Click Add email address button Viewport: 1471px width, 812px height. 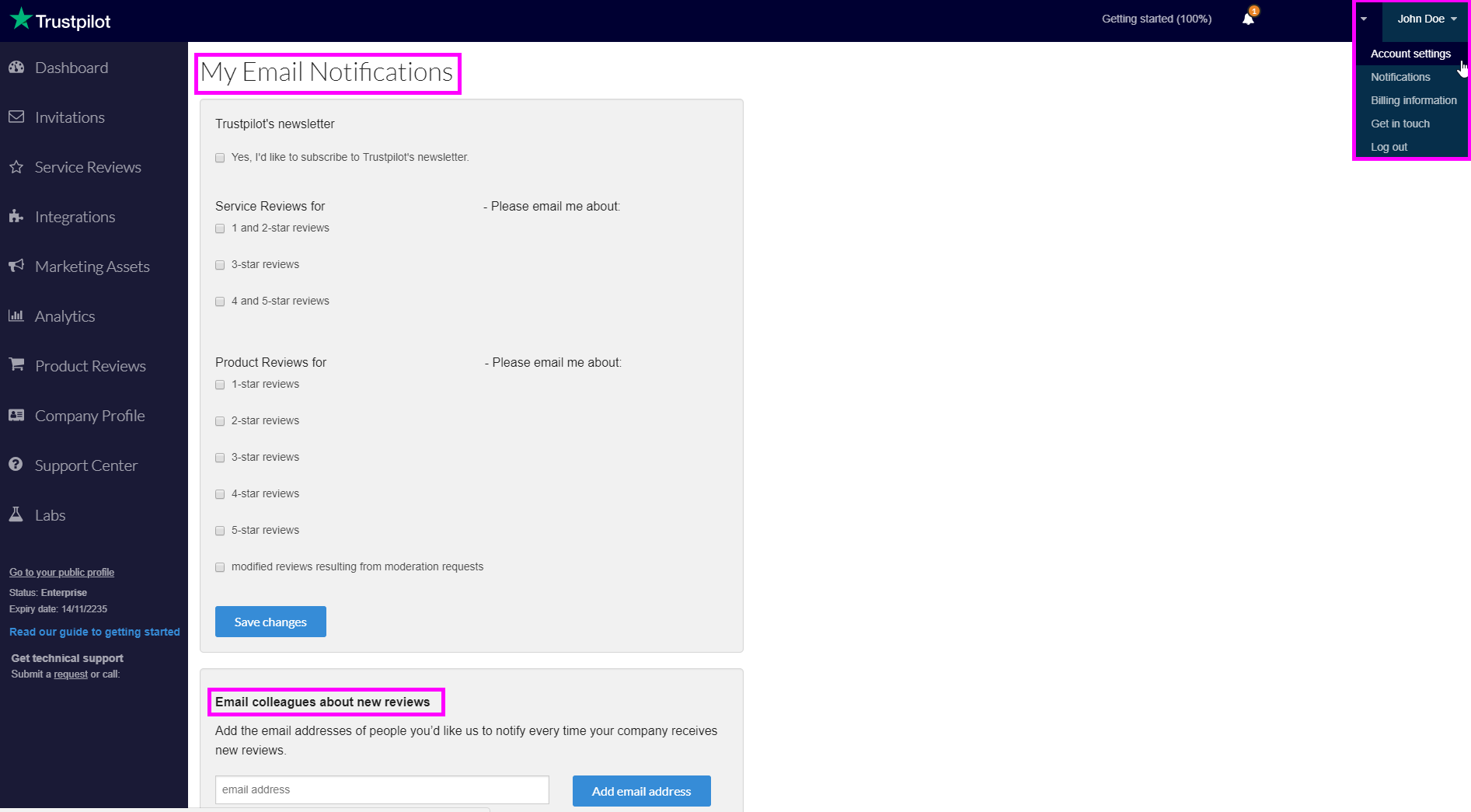(x=642, y=791)
